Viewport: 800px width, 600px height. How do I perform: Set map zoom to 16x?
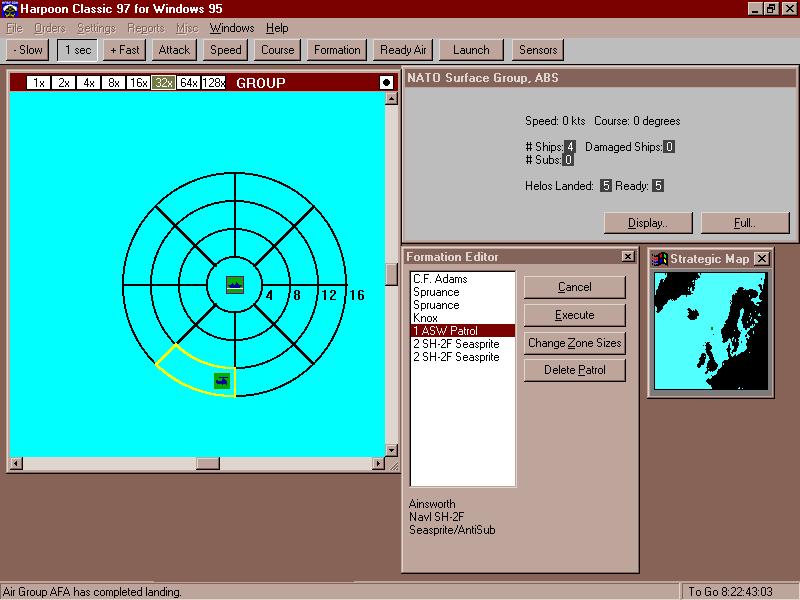click(x=138, y=83)
